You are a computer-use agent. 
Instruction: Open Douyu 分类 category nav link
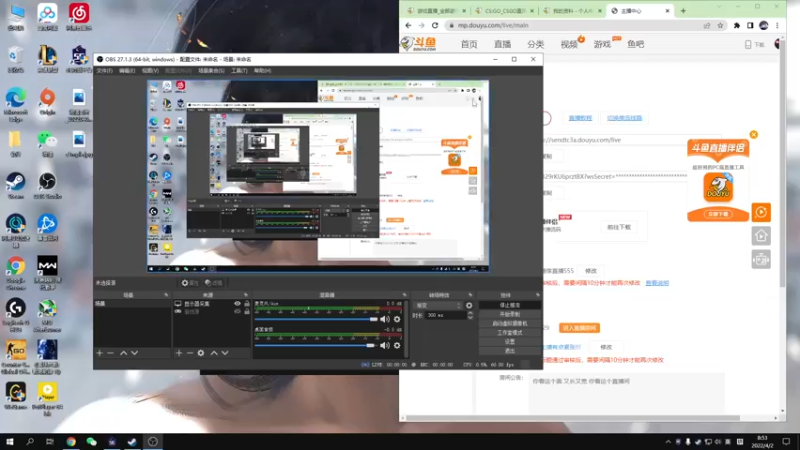535,44
